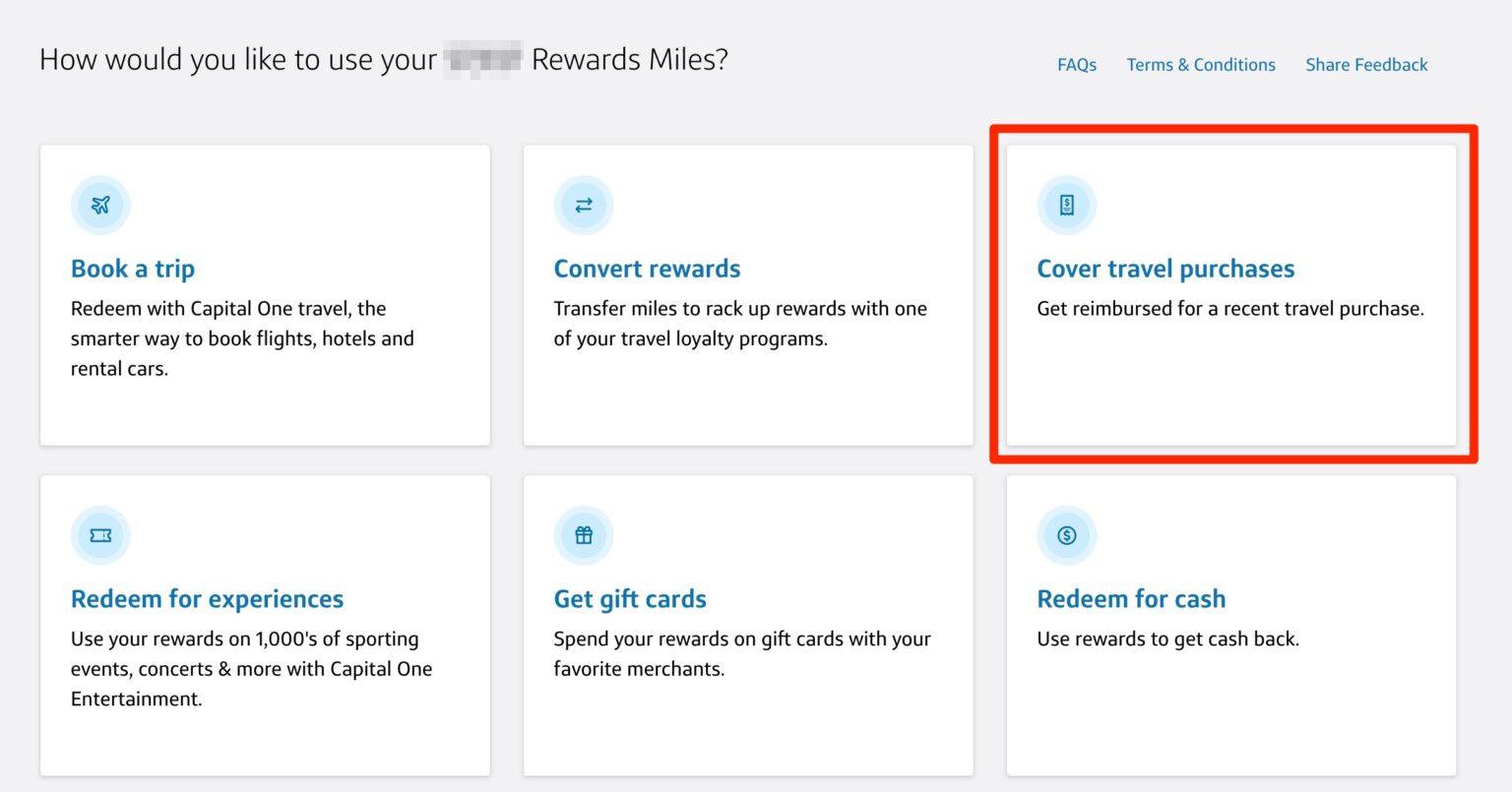1512x792 pixels.
Task: Click the transfer arrows icon for Convert rewards
Action: [x=584, y=206]
